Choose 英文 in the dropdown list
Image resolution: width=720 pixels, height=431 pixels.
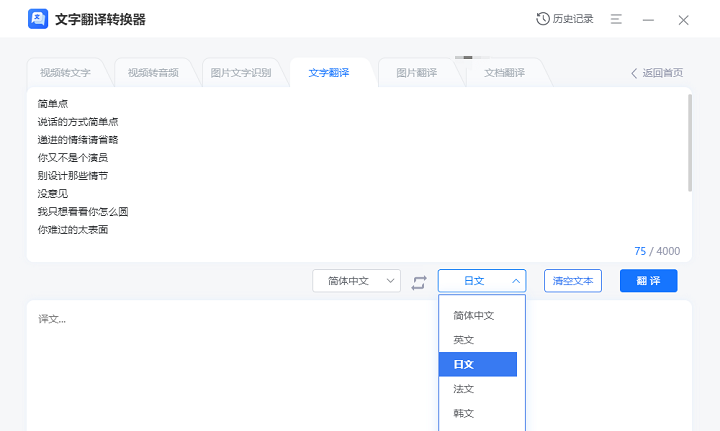click(478, 340)
